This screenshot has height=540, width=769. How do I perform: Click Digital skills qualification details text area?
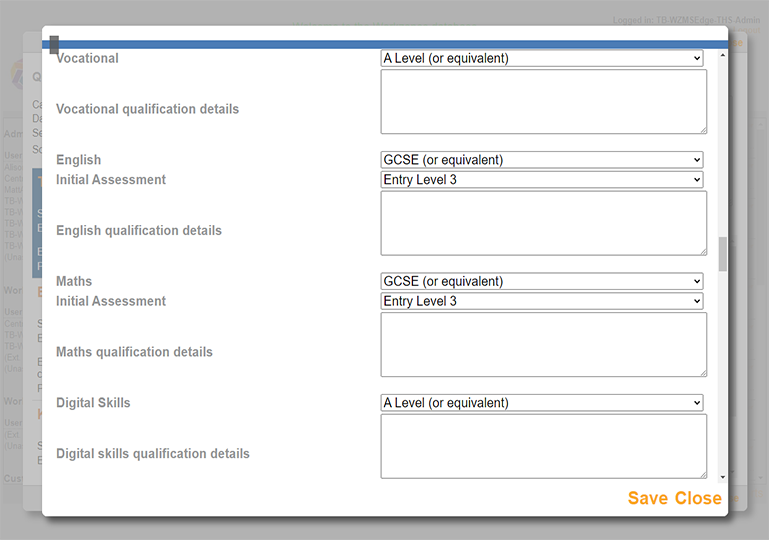pyautogui.click(x=544, y=446)
